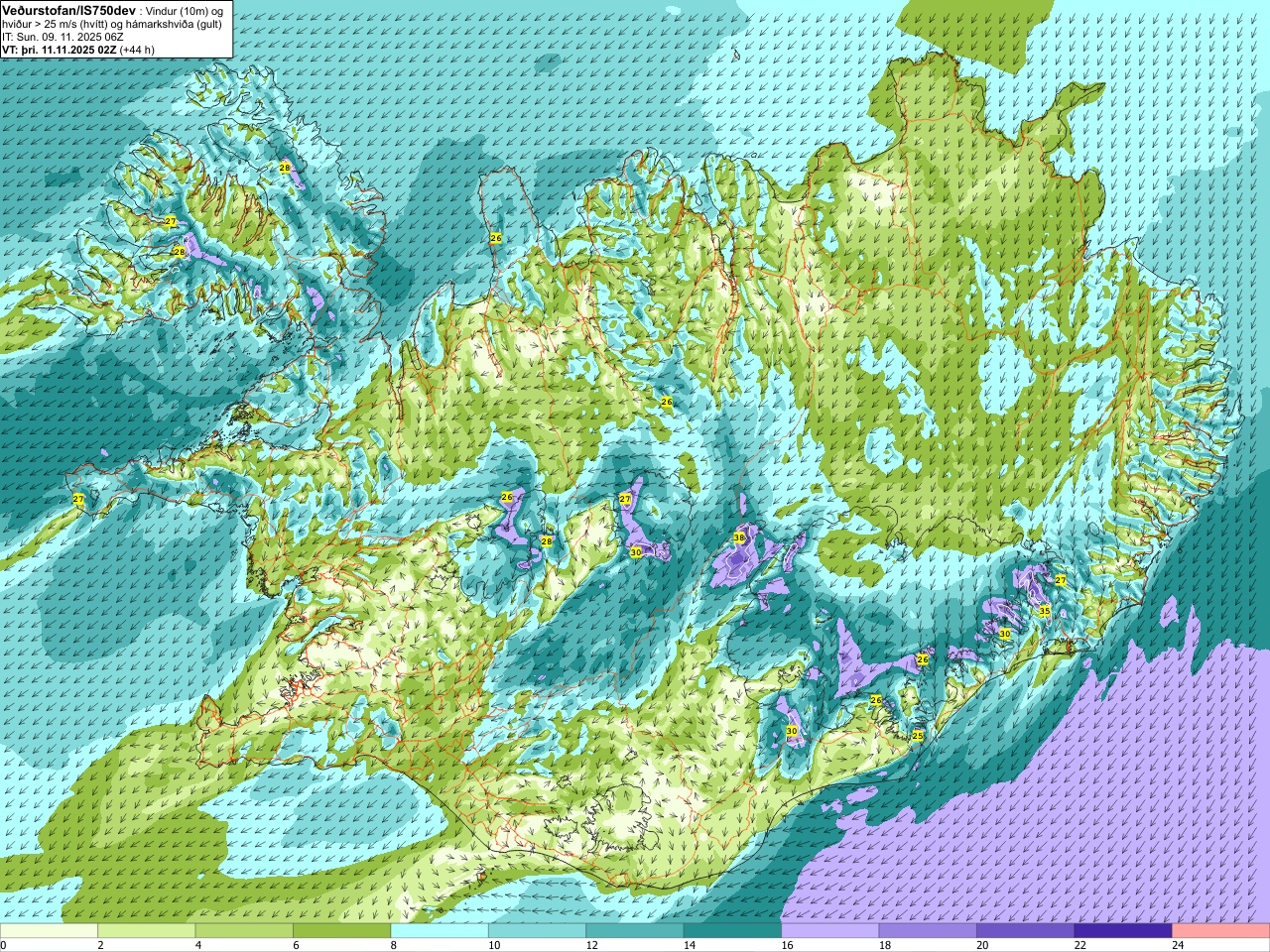Click the legend scale value 12

point(591,945)
